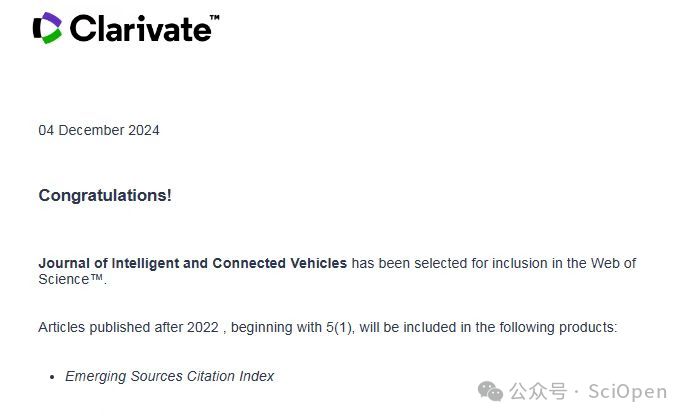Click the words beginning with
Screen dimensions: 690x419
click(x=276, y=327)
